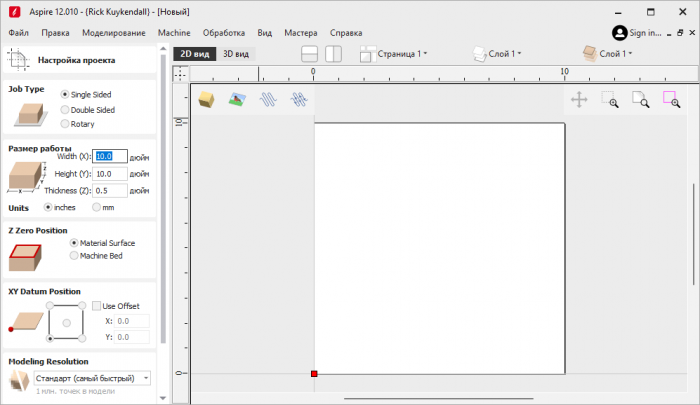The image size is (700, 405).
Task: Select mm units radio button
Action: [x=97, y=207]
